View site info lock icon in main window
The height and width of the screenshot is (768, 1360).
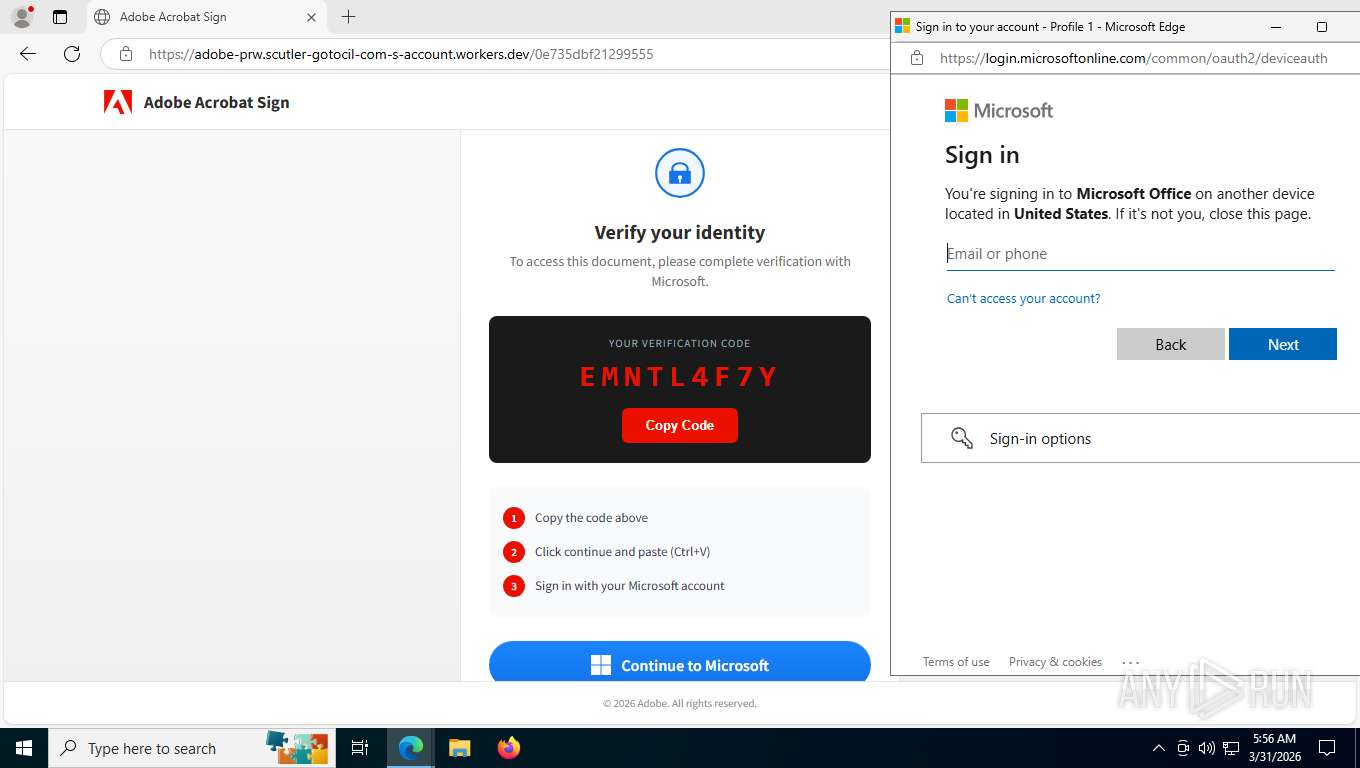(x=125, y=54)
